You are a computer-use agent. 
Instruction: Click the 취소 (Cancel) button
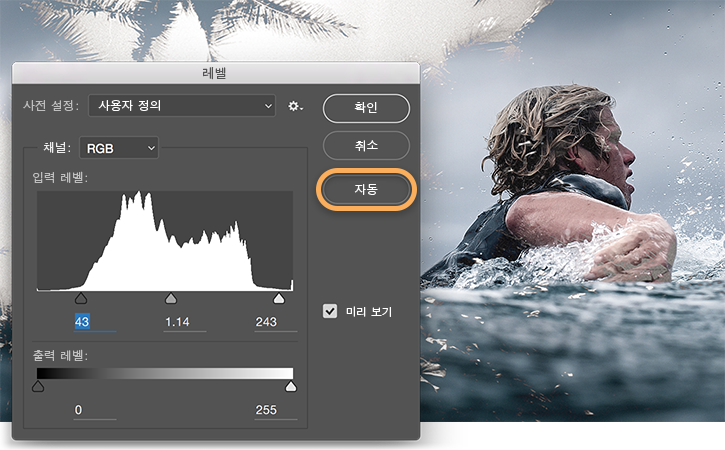click(x=366, y=146)
